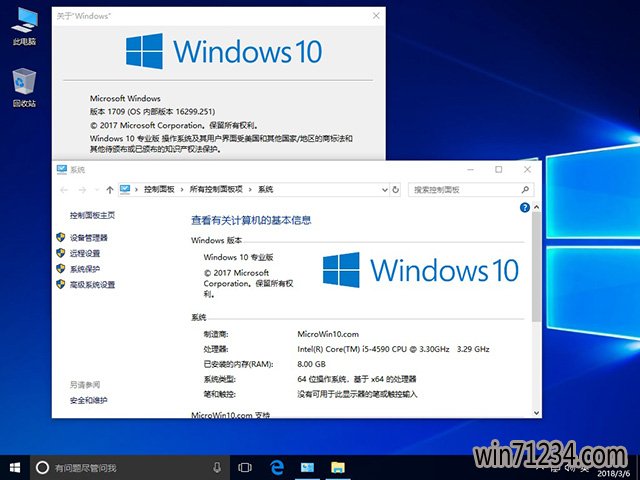Expand the chevron after 所有控制面板项
The height and width of the screenshot is (480, 640).
click(250, 189)
